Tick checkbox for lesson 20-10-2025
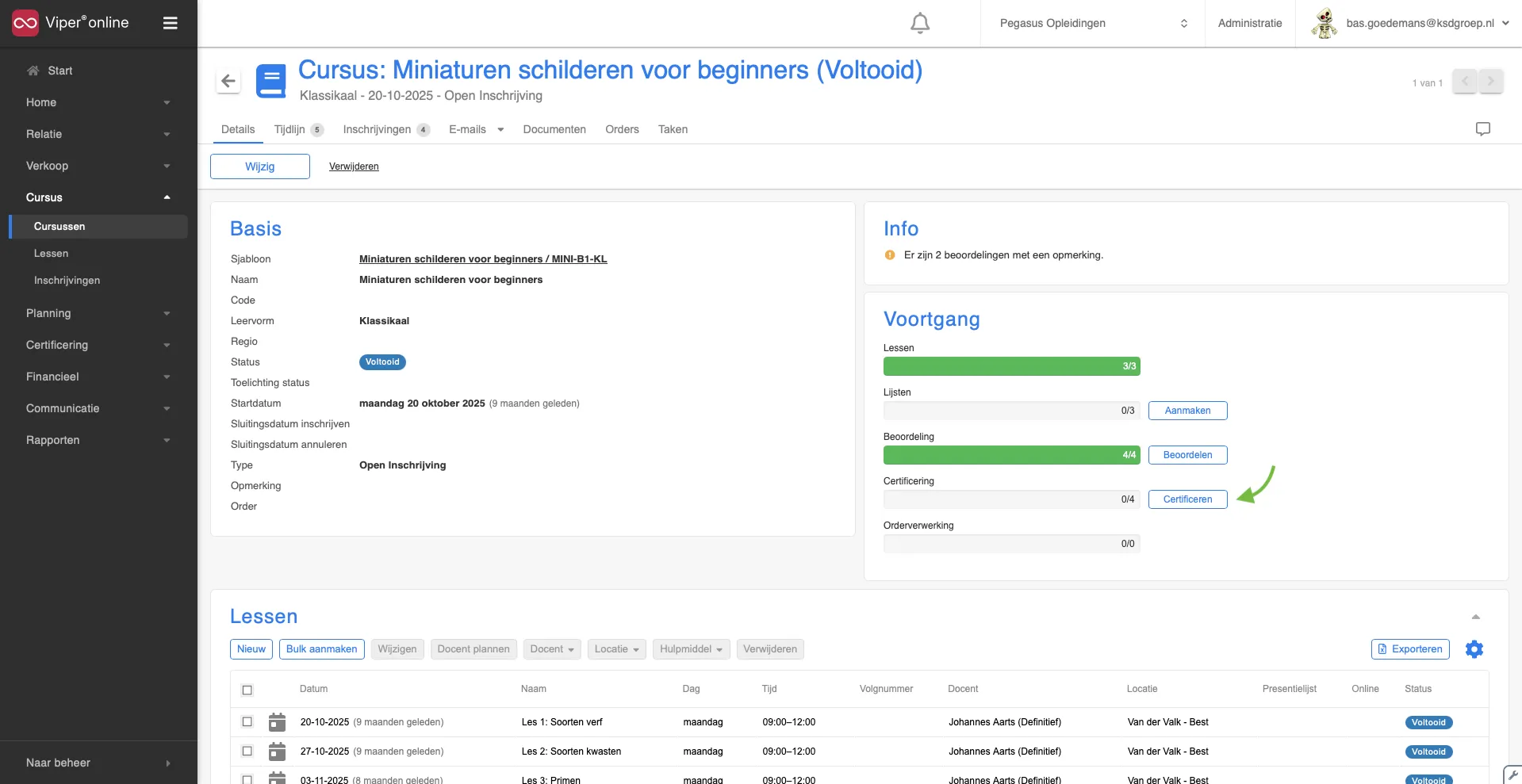The image size is (1522, 784). click(x=247, y=722)
